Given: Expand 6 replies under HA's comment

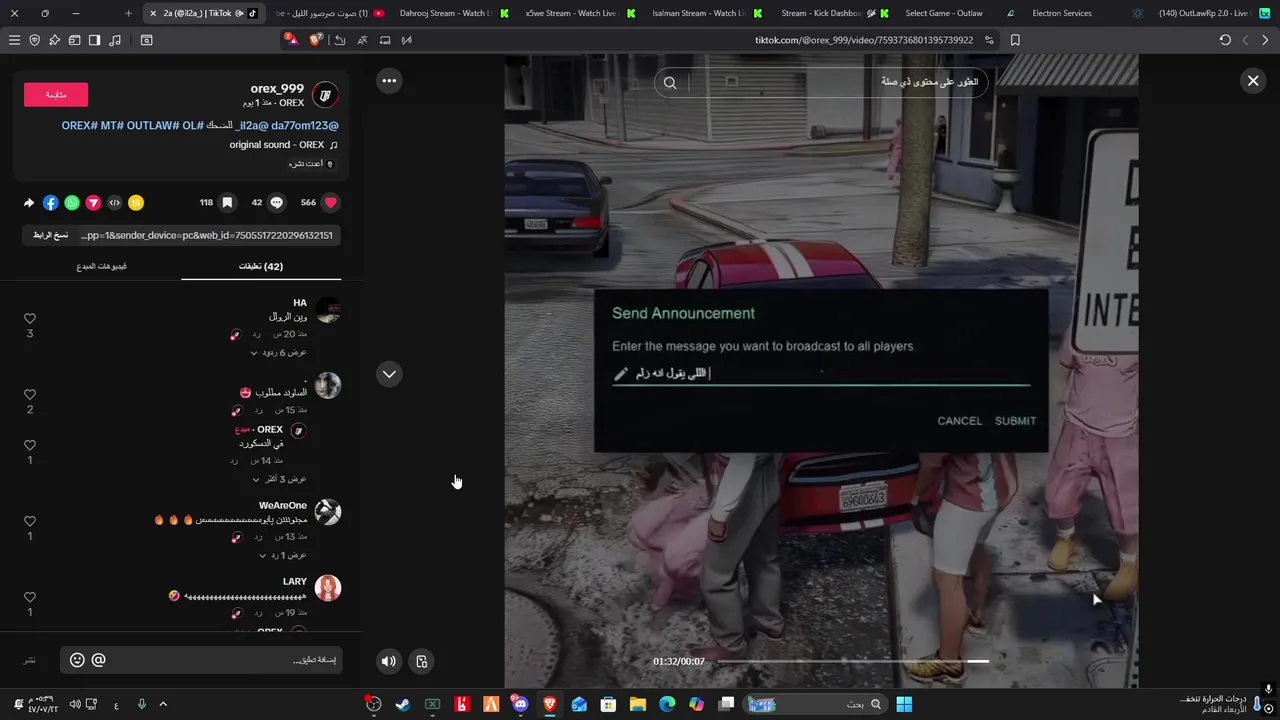Looking at the screenshot, I should tap(278, 353).
